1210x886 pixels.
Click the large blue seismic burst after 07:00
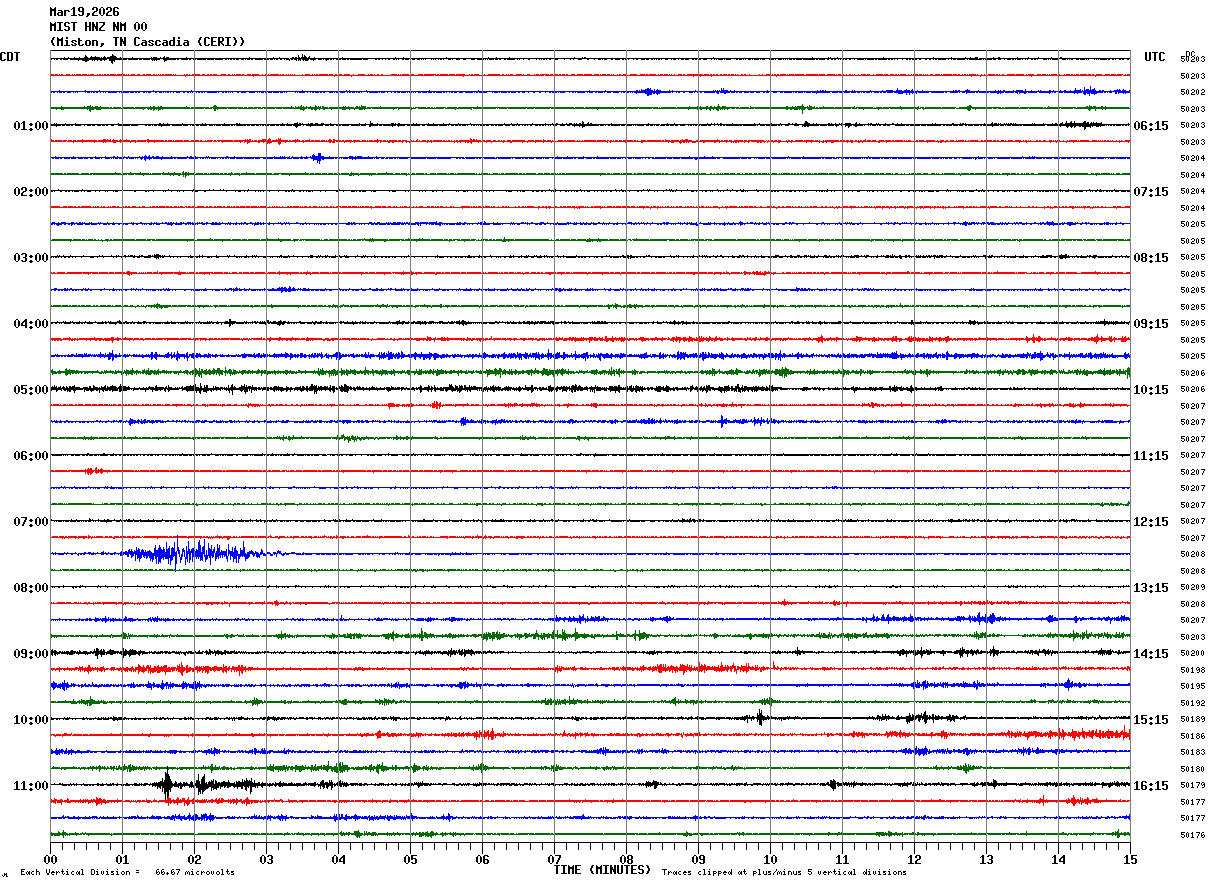tap(195, 553)
